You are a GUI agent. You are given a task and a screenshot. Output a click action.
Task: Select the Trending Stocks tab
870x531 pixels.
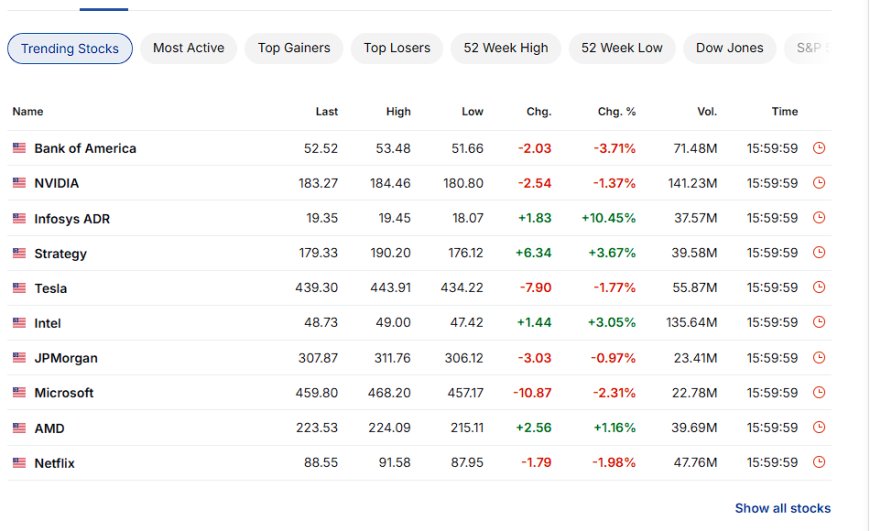70,48
